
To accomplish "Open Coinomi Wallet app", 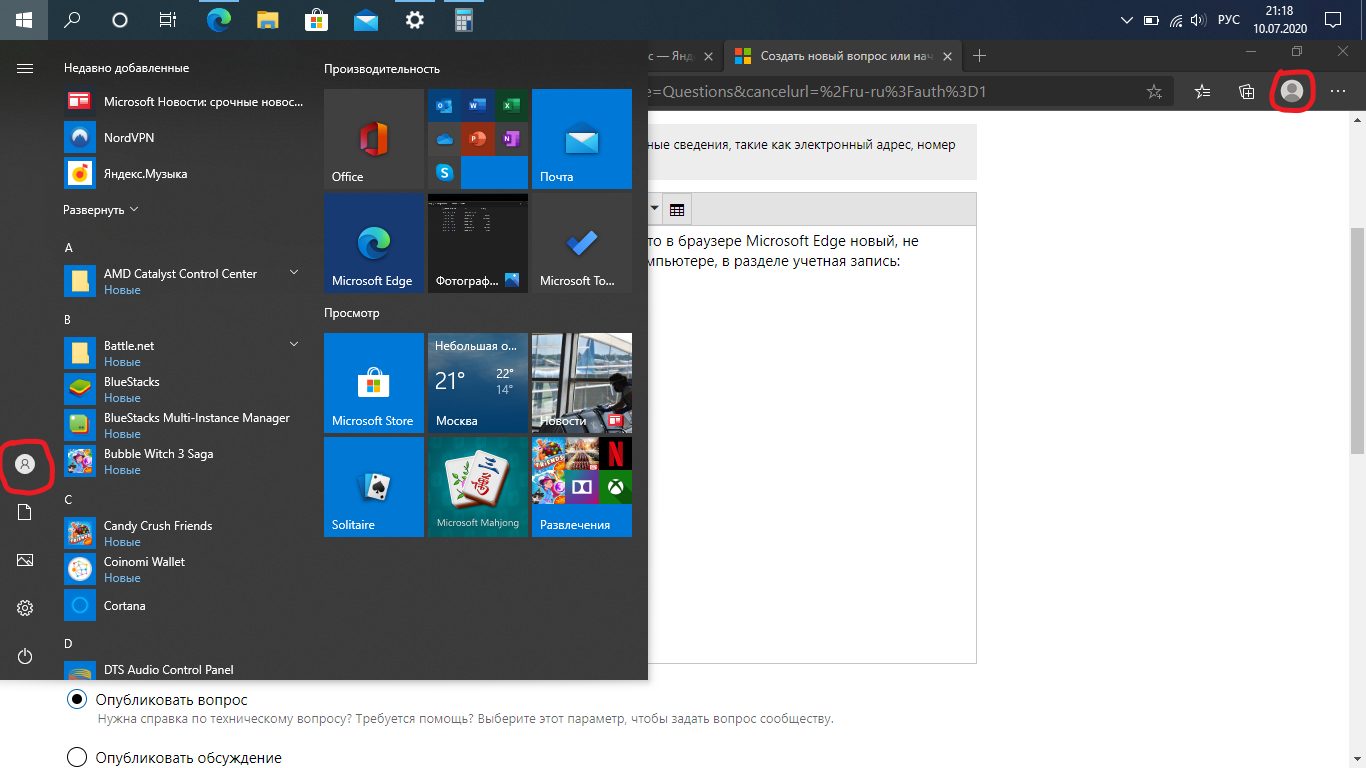I will click(x=184, y=569).
